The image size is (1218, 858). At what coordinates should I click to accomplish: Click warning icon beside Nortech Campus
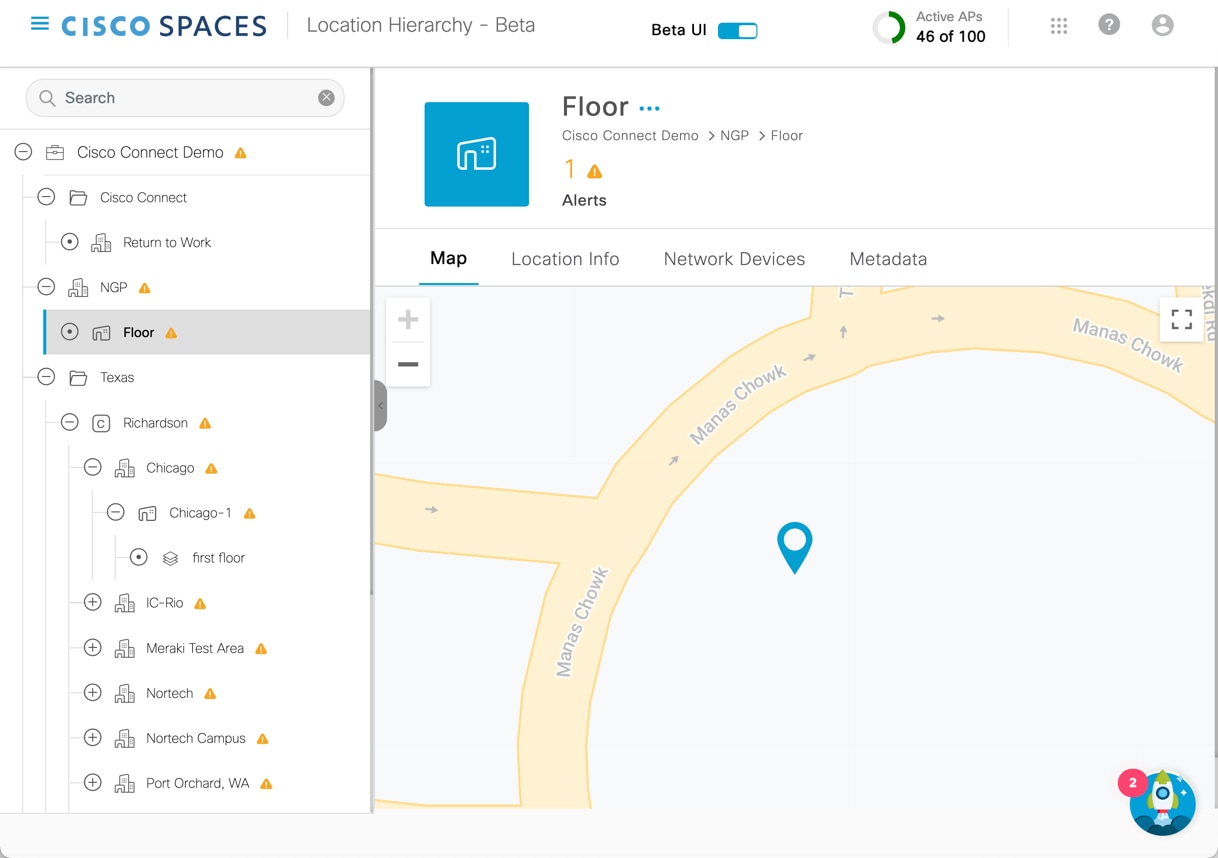262,739
